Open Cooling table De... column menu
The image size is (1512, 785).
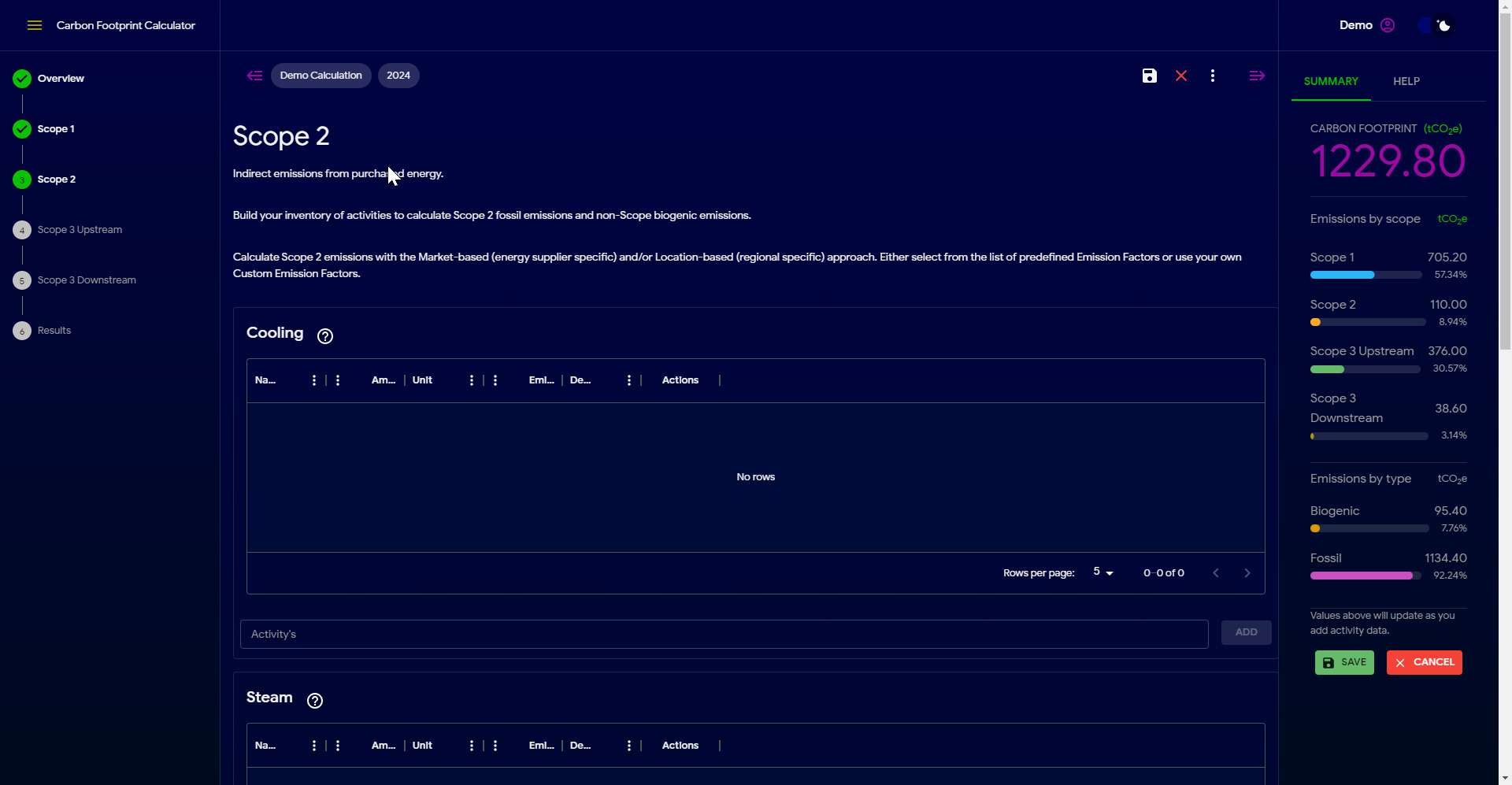[x=629, y=380]
